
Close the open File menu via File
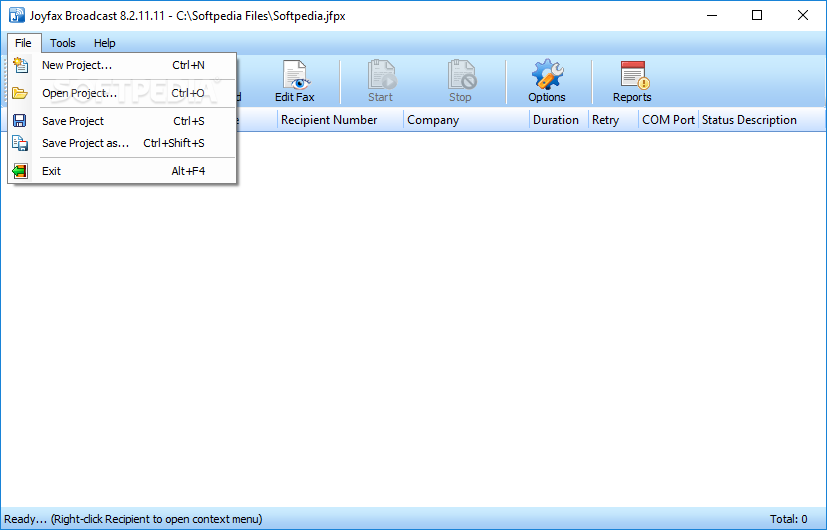pyautogui.click(x=24, y=43)
